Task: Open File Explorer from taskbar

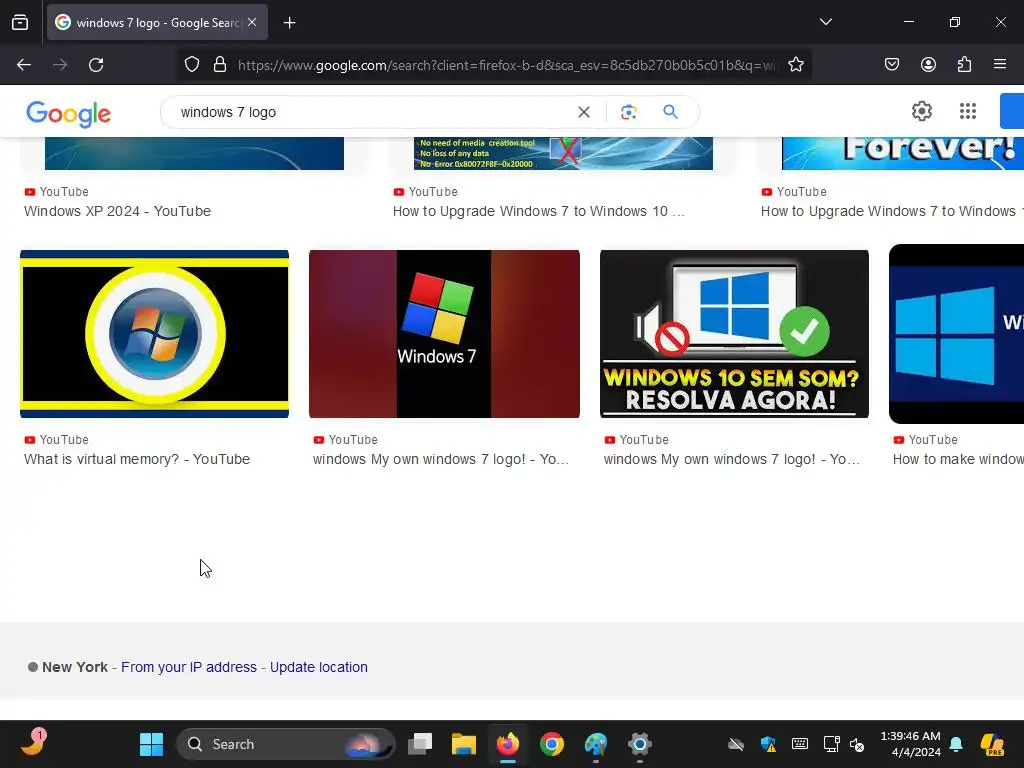Action: pyautogui.click(x=464, y=744)
